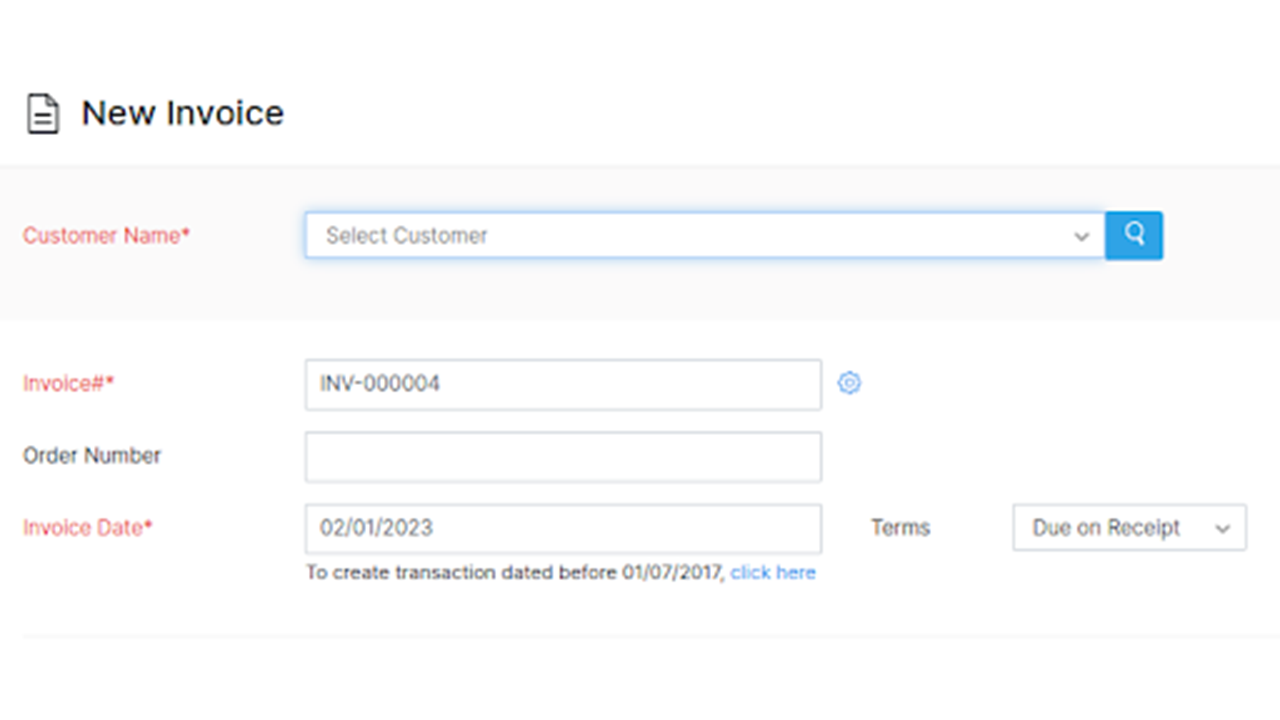
Task: Click the Customer Name label
Action: 106,236
